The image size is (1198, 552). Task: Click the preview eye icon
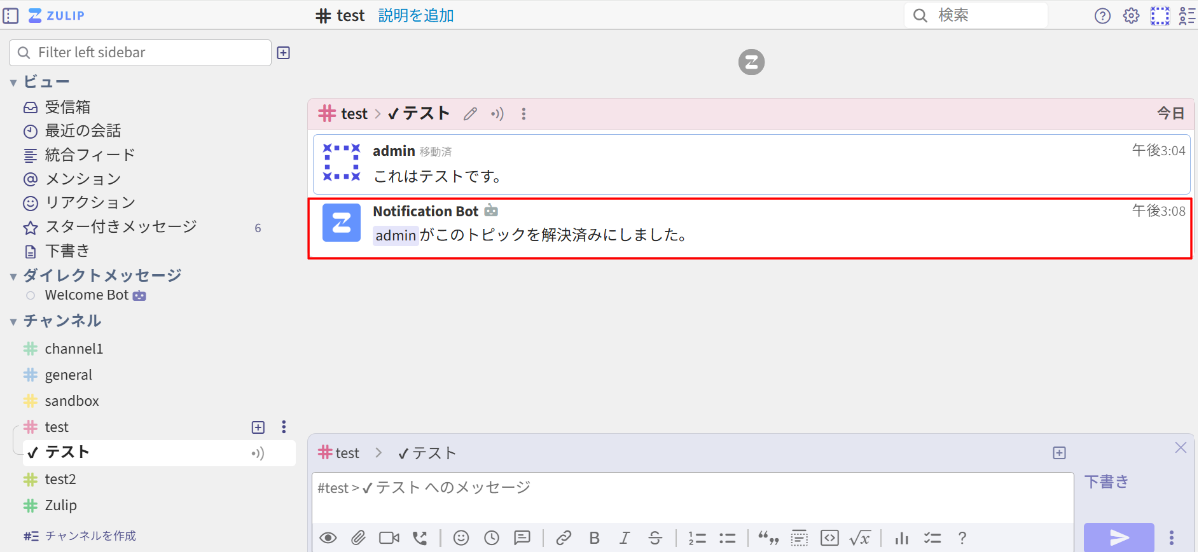(x=329, y=537)
